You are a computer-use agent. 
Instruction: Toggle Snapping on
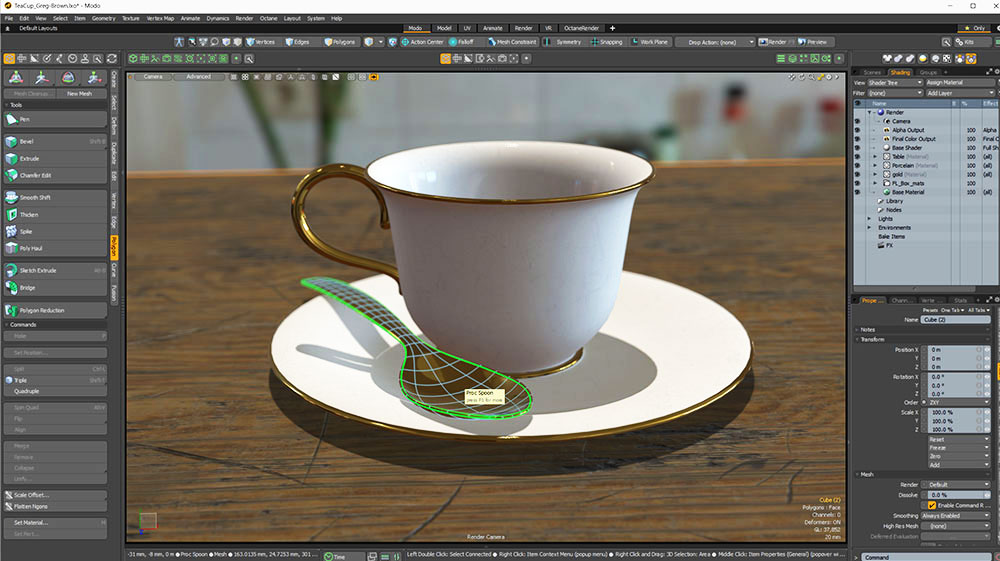tap(607, 42)
